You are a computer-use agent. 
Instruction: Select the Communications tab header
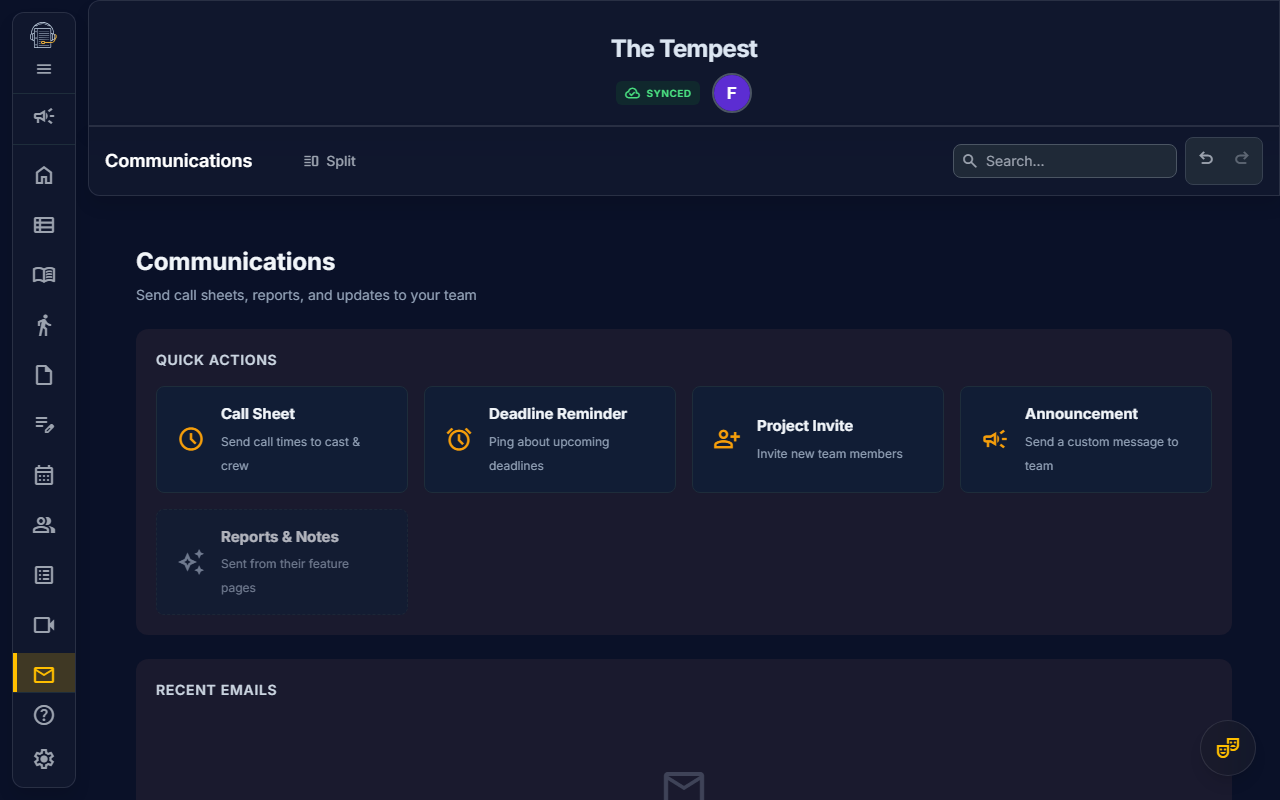pos(178,160)
